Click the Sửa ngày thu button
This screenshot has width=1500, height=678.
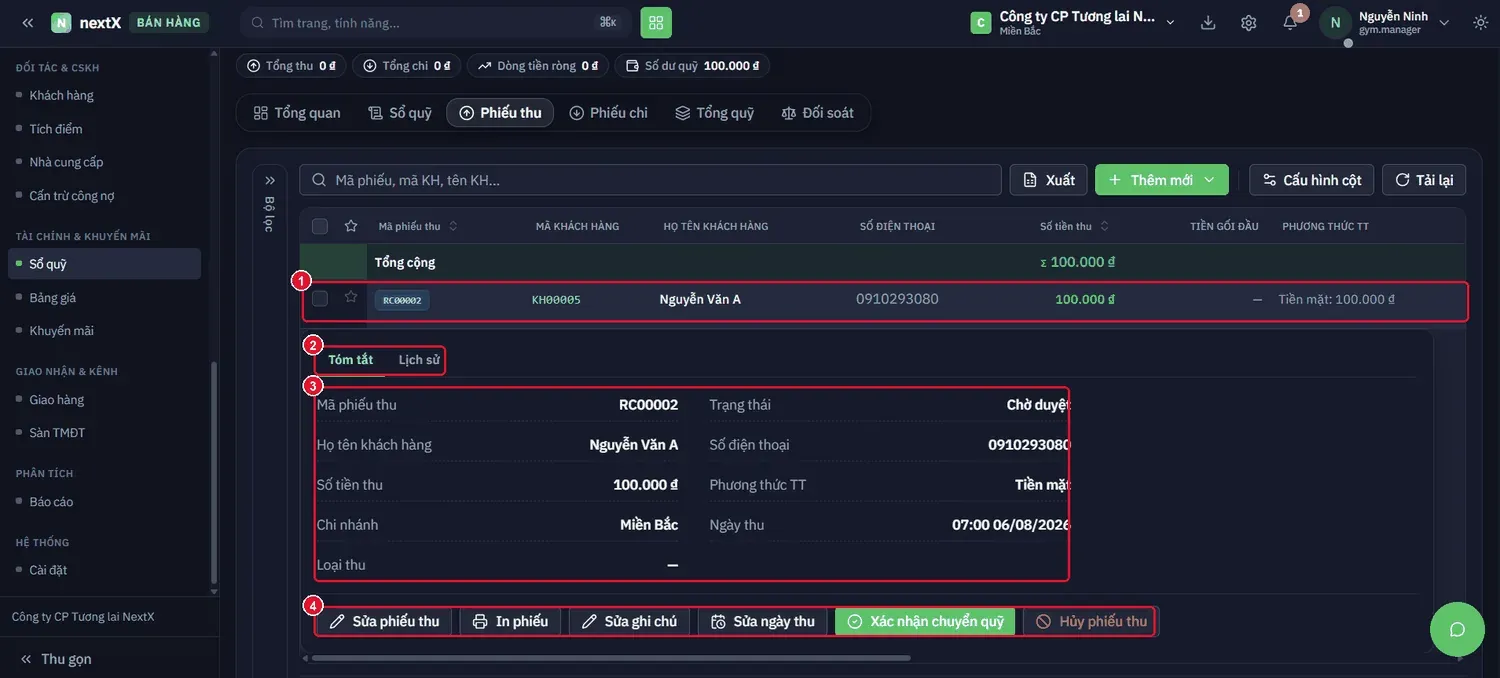tap(763, 621)
